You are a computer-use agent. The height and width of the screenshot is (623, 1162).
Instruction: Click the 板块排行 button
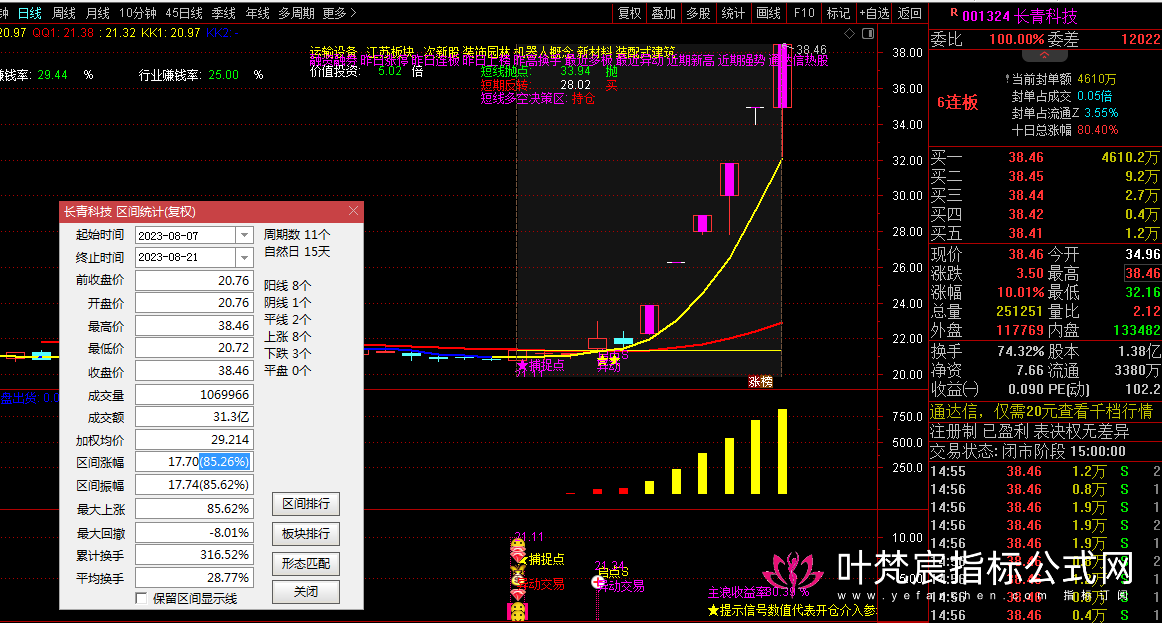point(305,533)
